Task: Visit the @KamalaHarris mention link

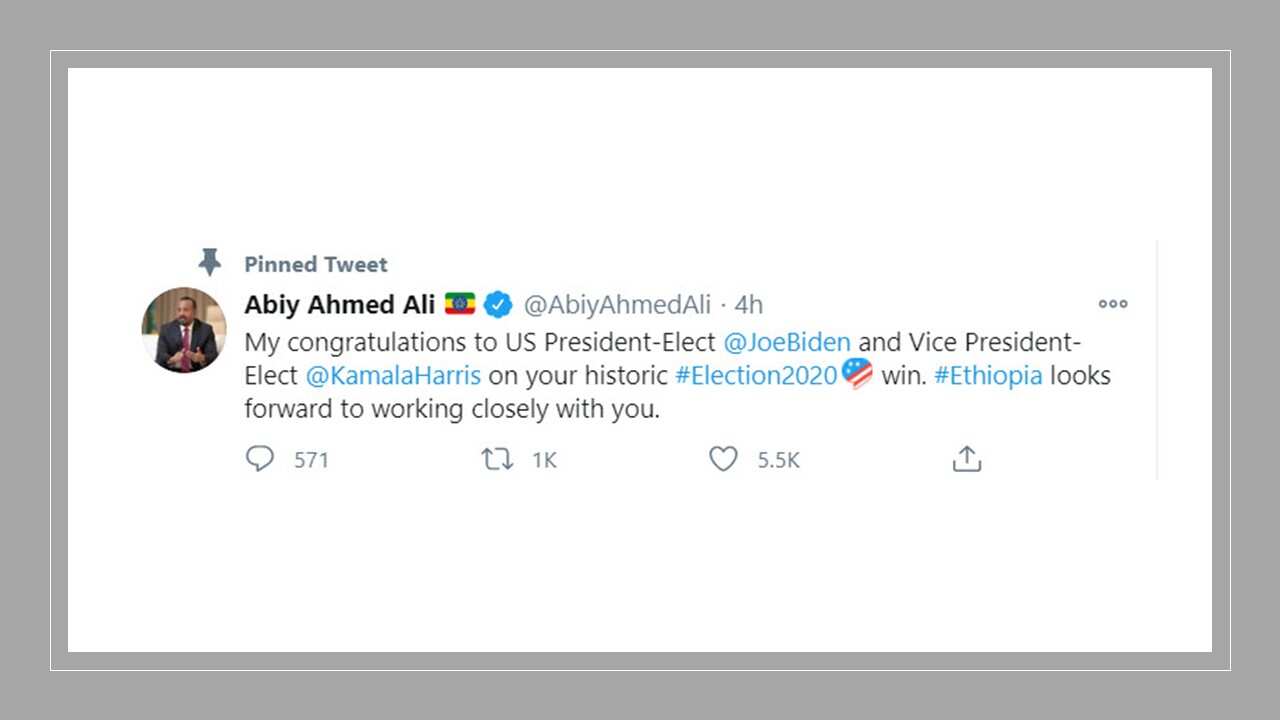Action: click(393, 376)
